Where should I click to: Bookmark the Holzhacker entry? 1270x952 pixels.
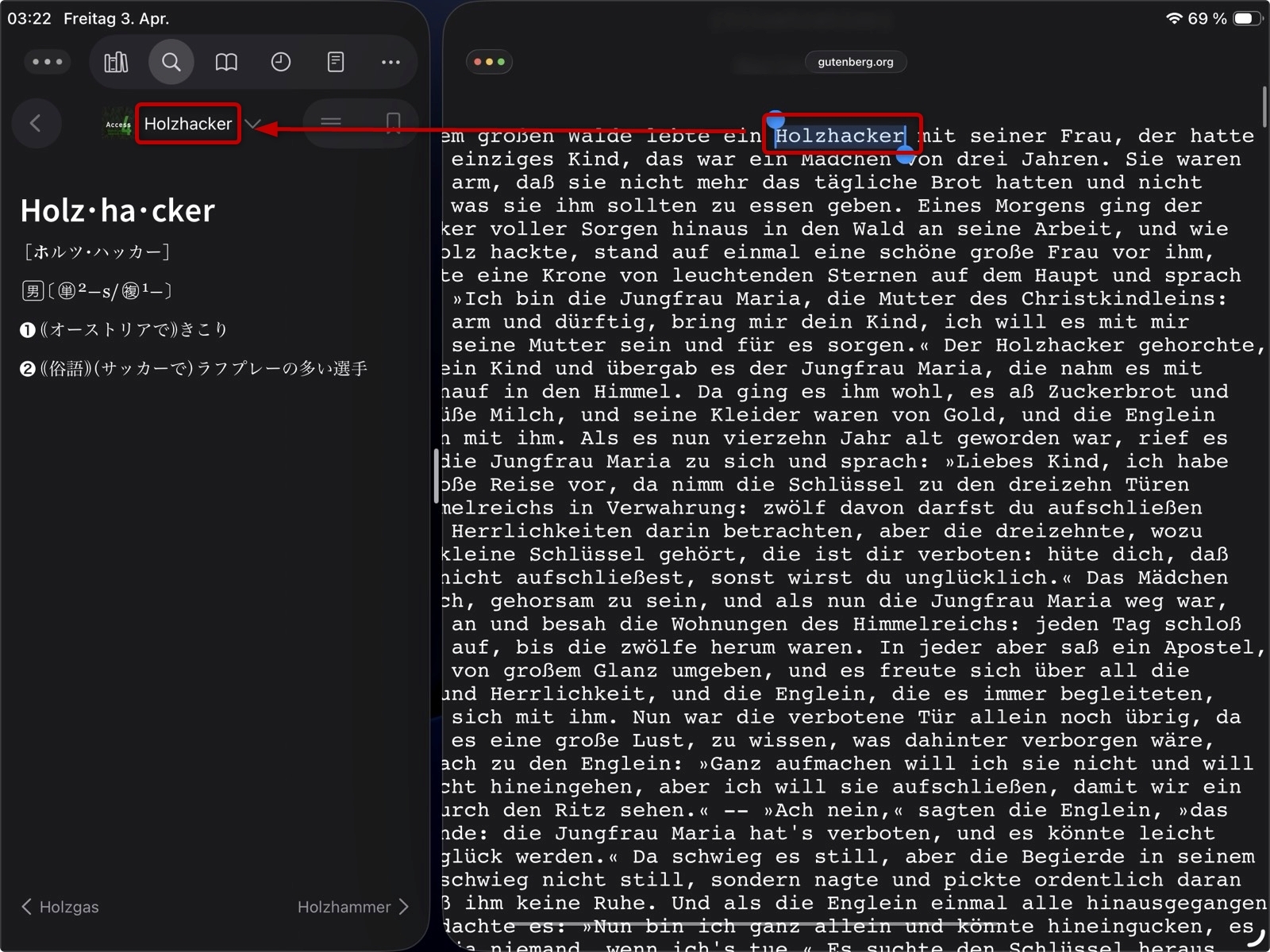point(393,123)
